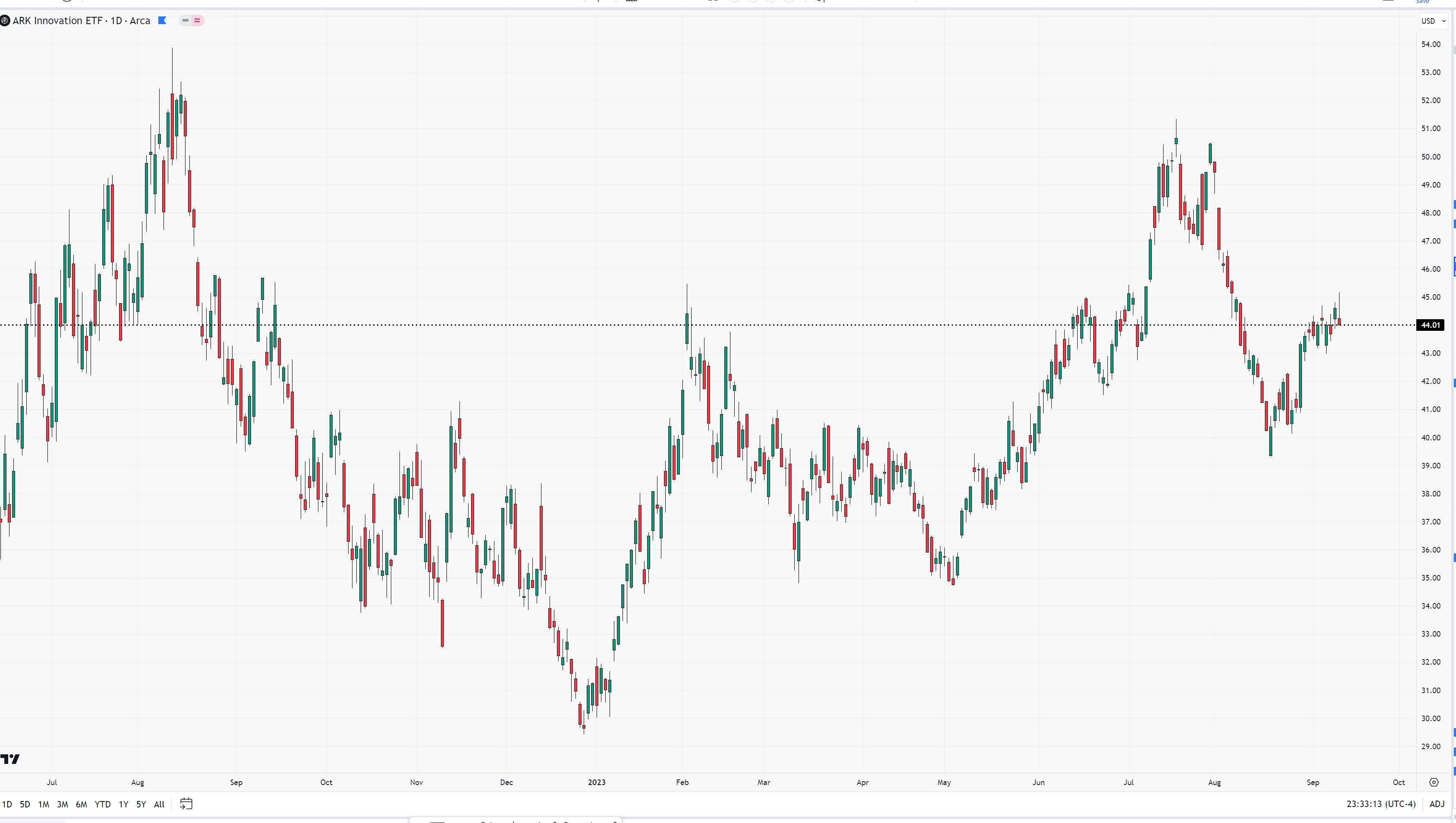Image resolution: width=1456 pixels, height=823 pixels.
Task: Click the 29.00 price scale label
Action: (1431, 746)
